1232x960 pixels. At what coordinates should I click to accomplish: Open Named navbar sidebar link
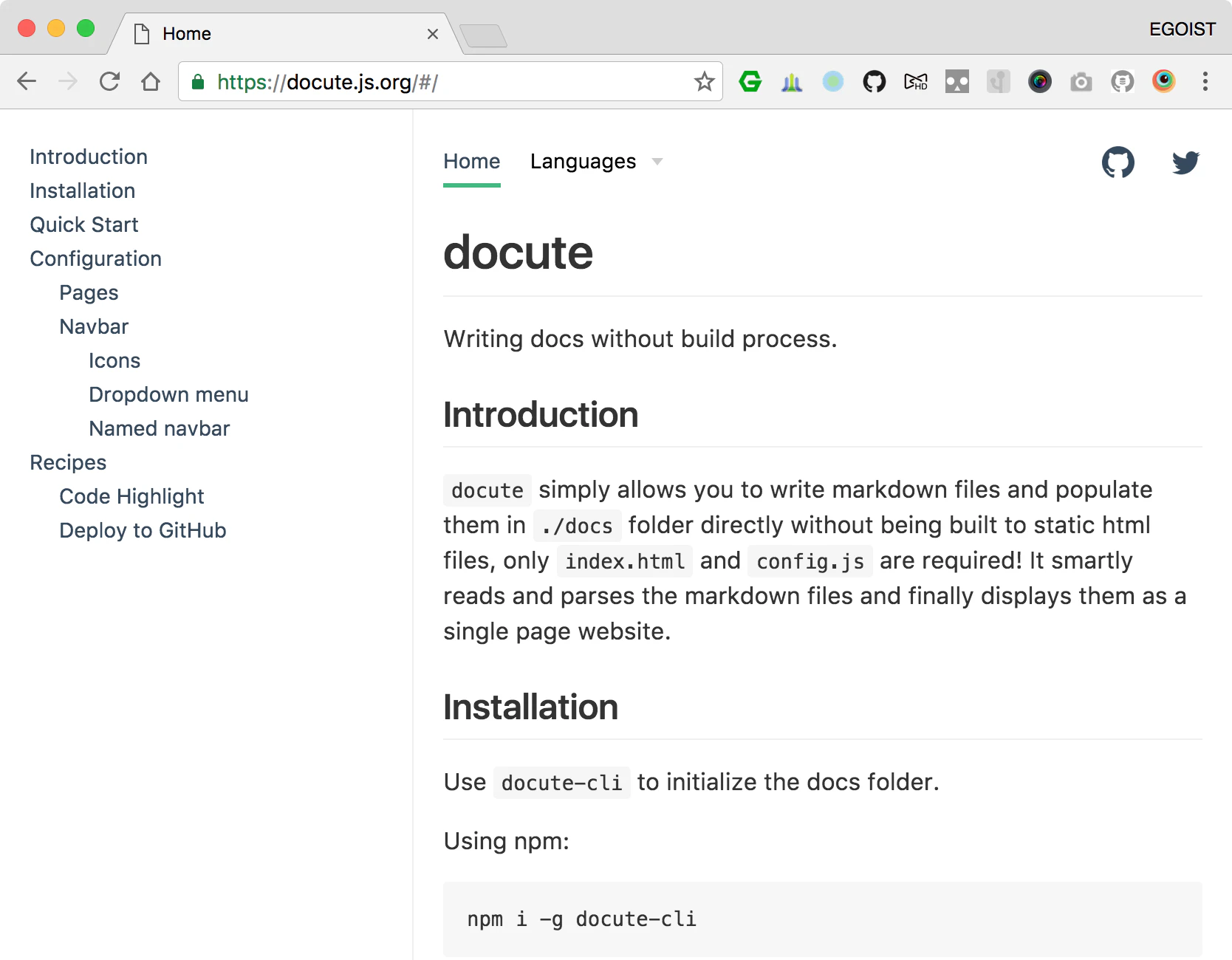(160, 428)
